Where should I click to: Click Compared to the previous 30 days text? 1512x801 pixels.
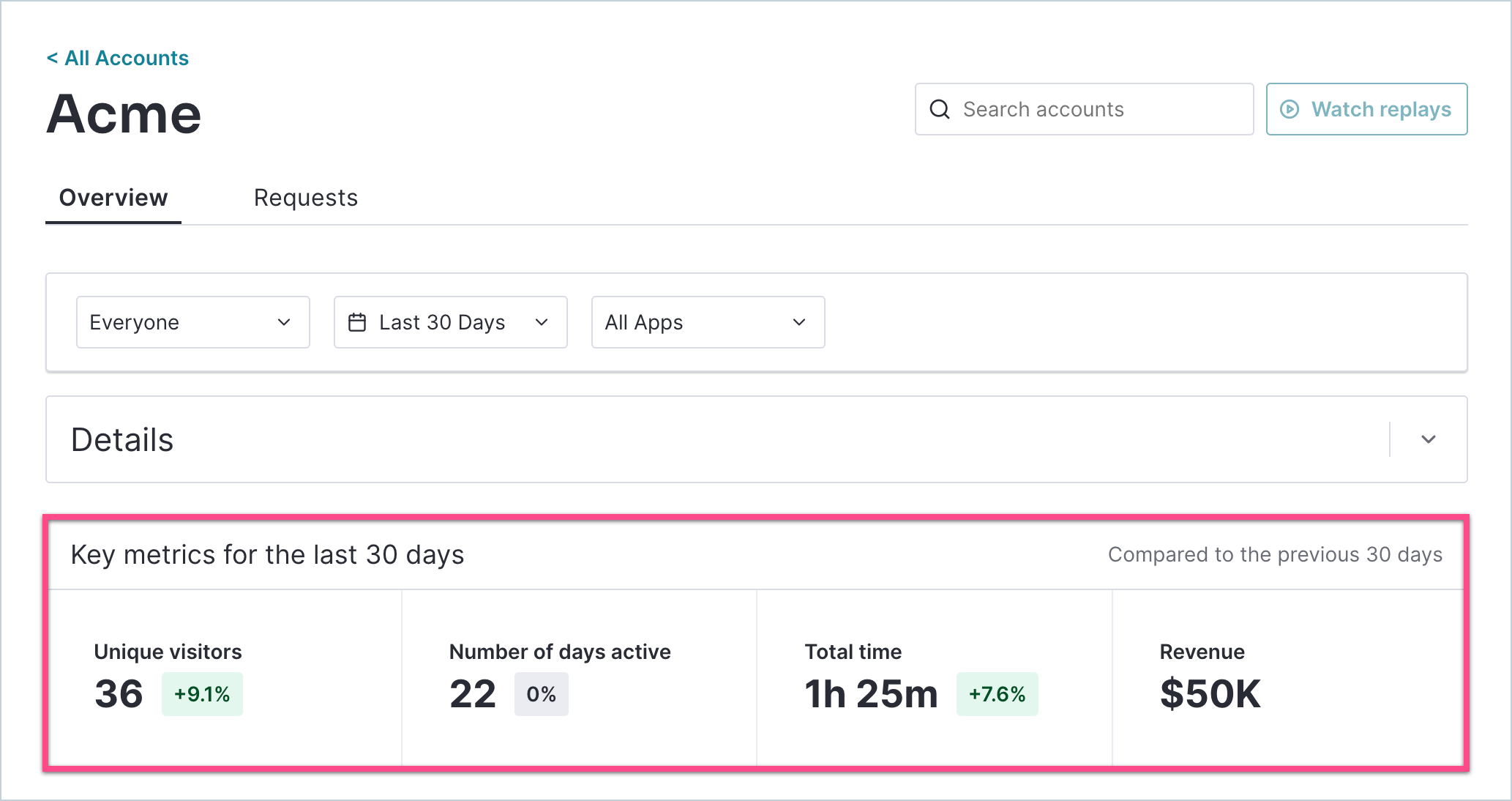[1275, 554]
